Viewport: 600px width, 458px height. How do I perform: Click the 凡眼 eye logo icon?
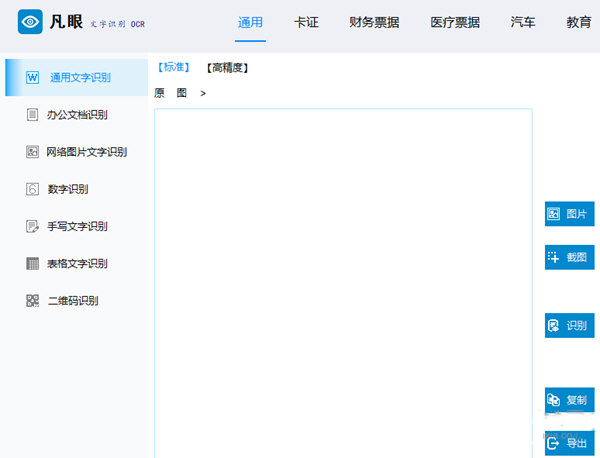pos(30,21)
